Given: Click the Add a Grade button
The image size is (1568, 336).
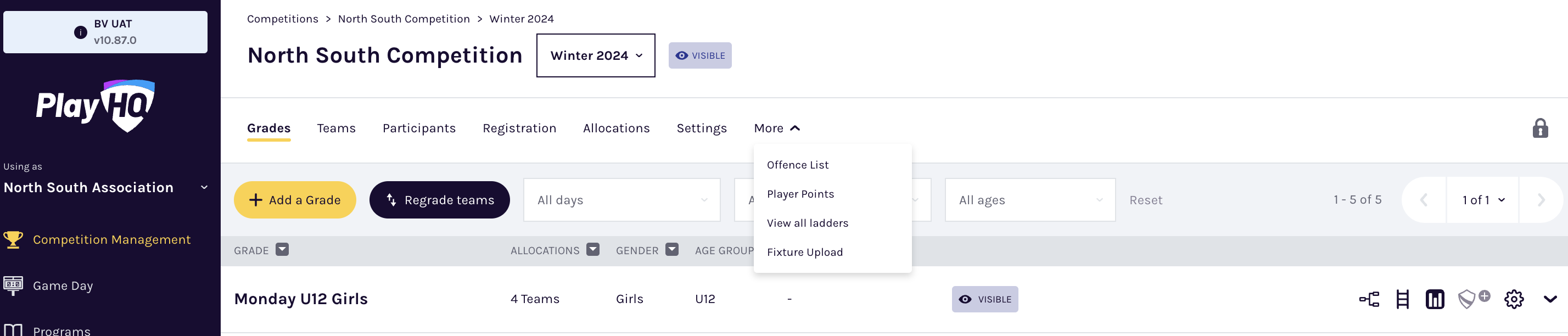Looking at the screenshot, I should point(295,200).
